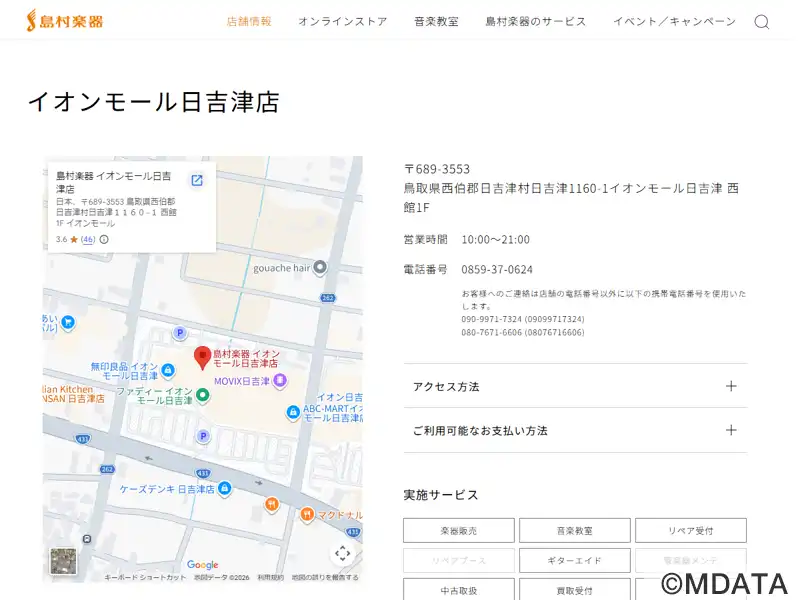
Task: Click the MOVIX日吉津 cinema marker
Action: point(280,381)
